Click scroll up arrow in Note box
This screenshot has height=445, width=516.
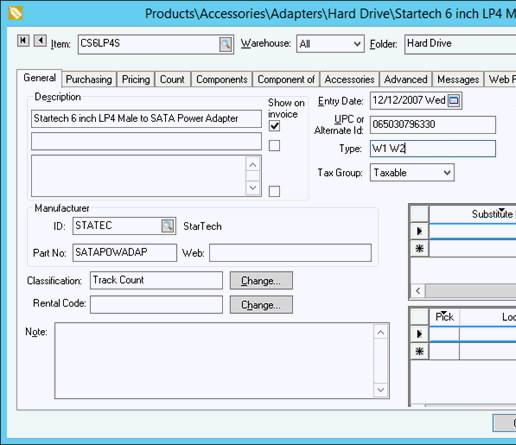[381, 332]
